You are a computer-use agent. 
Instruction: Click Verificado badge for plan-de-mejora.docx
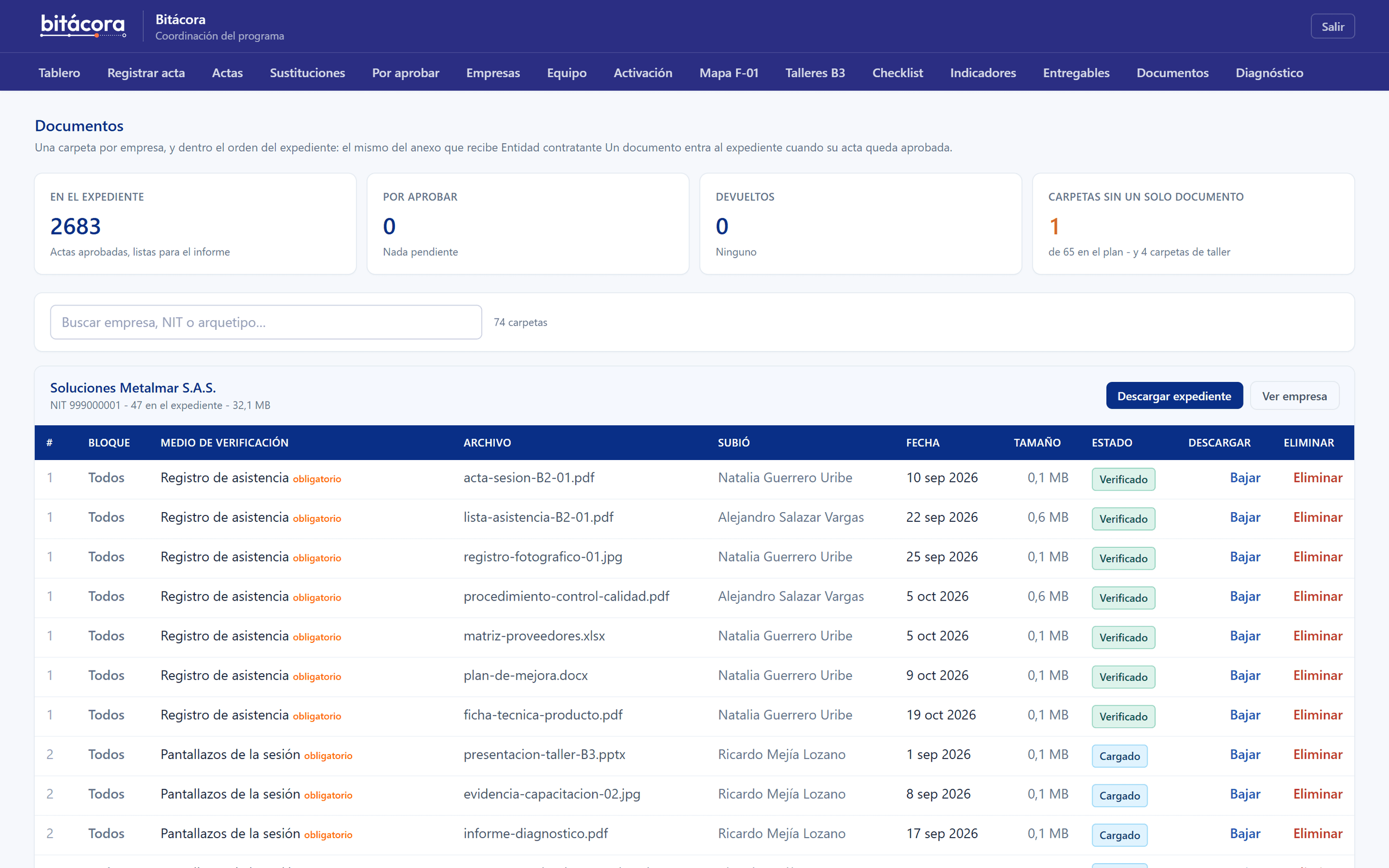coord(1123,677)
